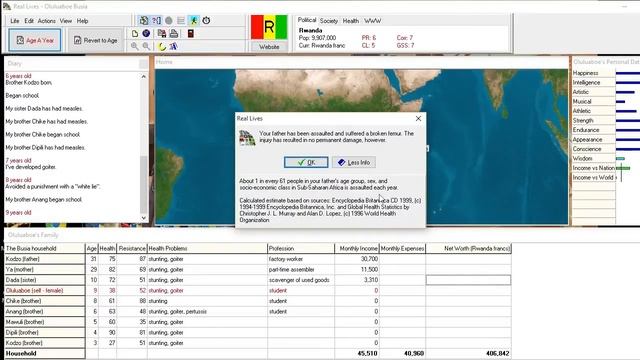Switch to the Political tab

(307, 20)
